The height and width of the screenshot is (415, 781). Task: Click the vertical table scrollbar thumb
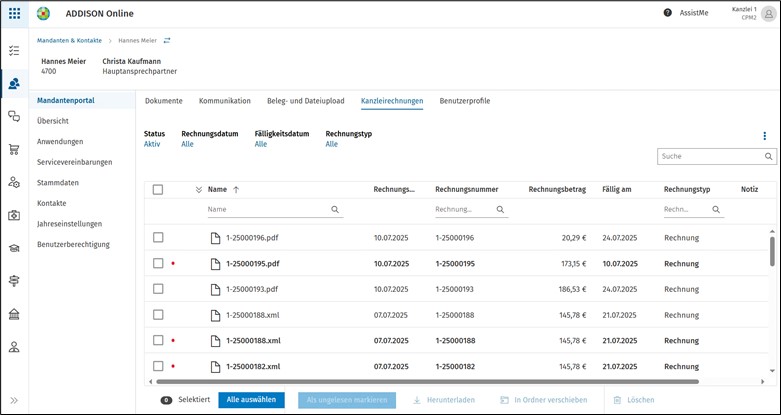pos(773,252)
